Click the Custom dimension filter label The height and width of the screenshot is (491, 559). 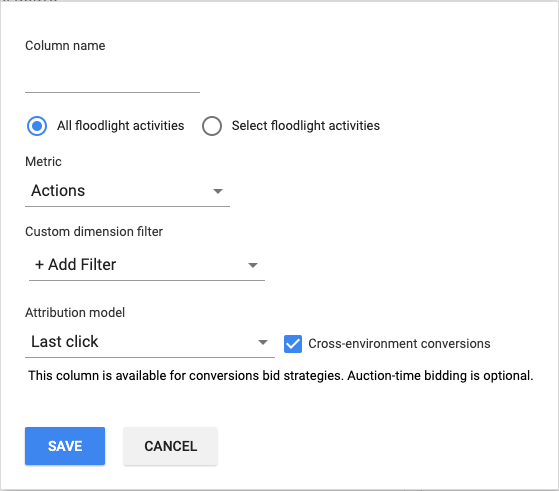94,232
